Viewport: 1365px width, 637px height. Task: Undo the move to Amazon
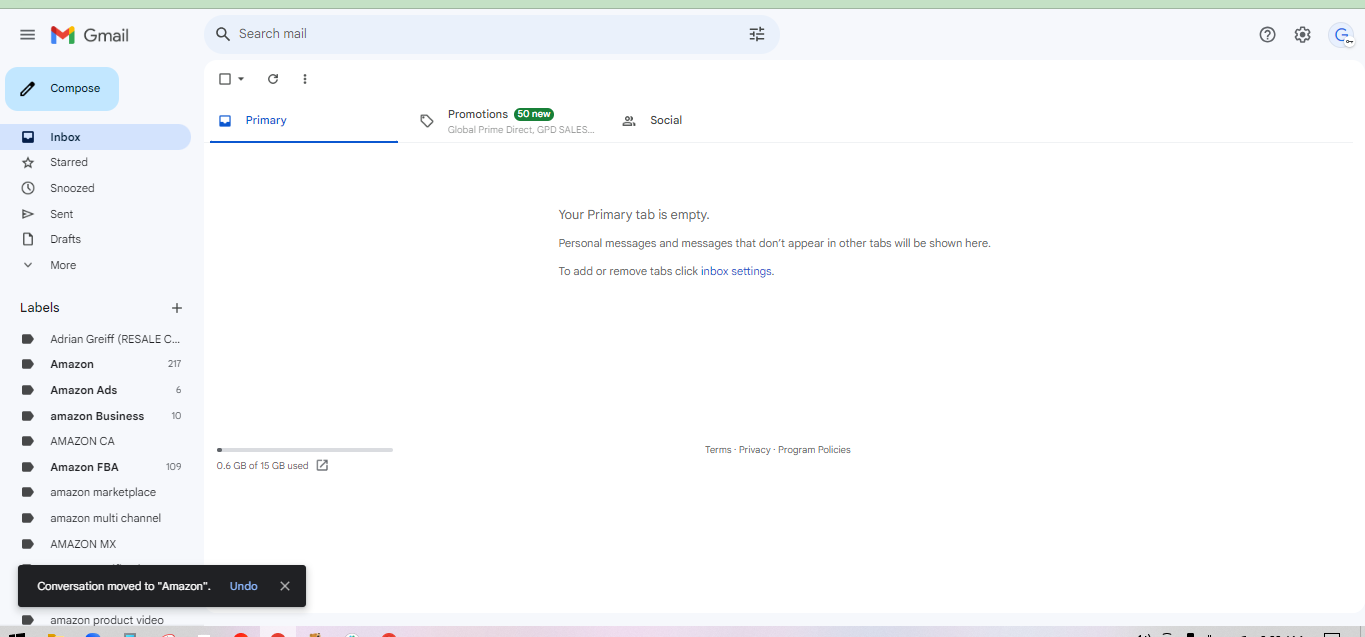tap(243, 586)
